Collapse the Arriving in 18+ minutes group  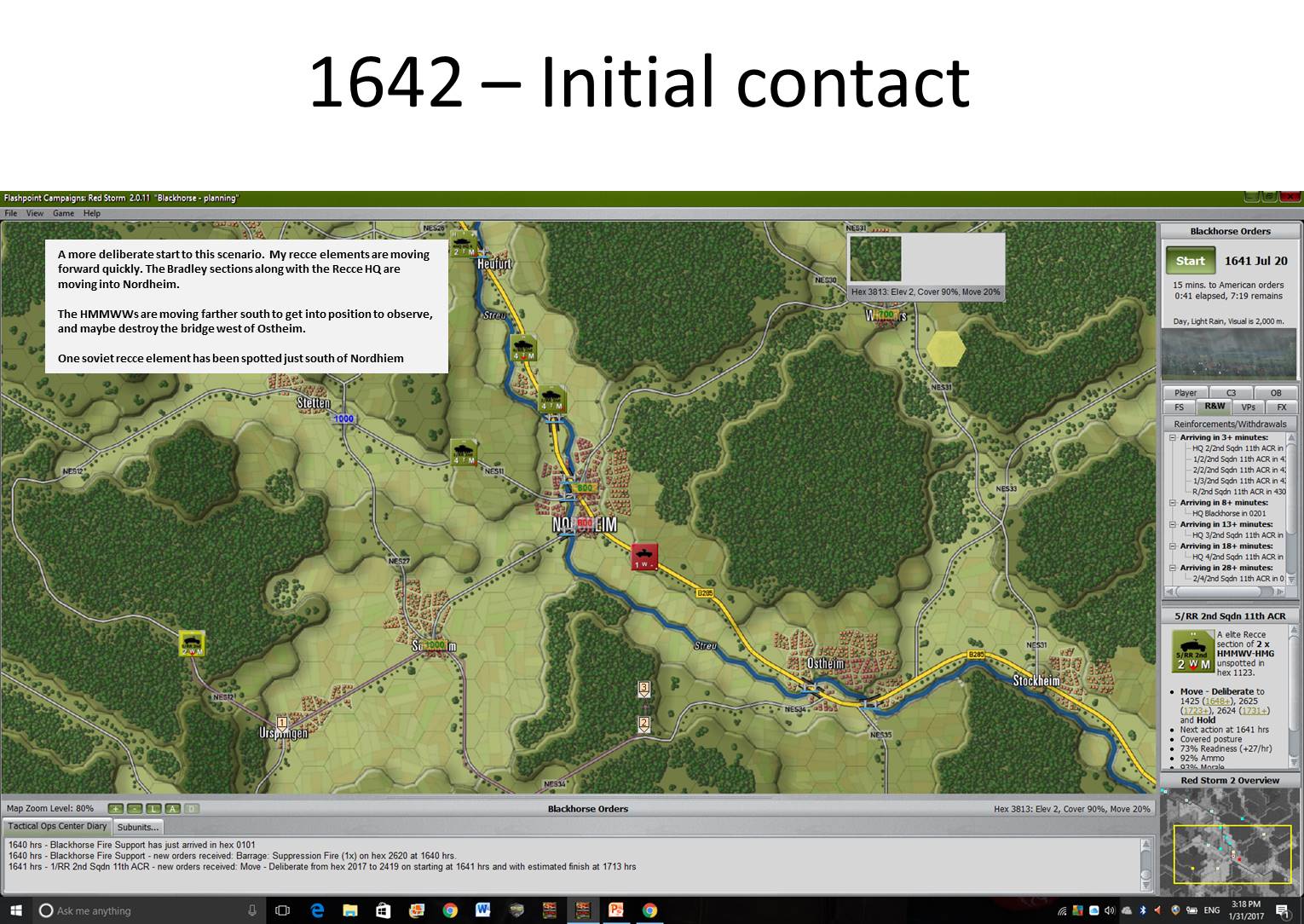tap(1173, 546)
